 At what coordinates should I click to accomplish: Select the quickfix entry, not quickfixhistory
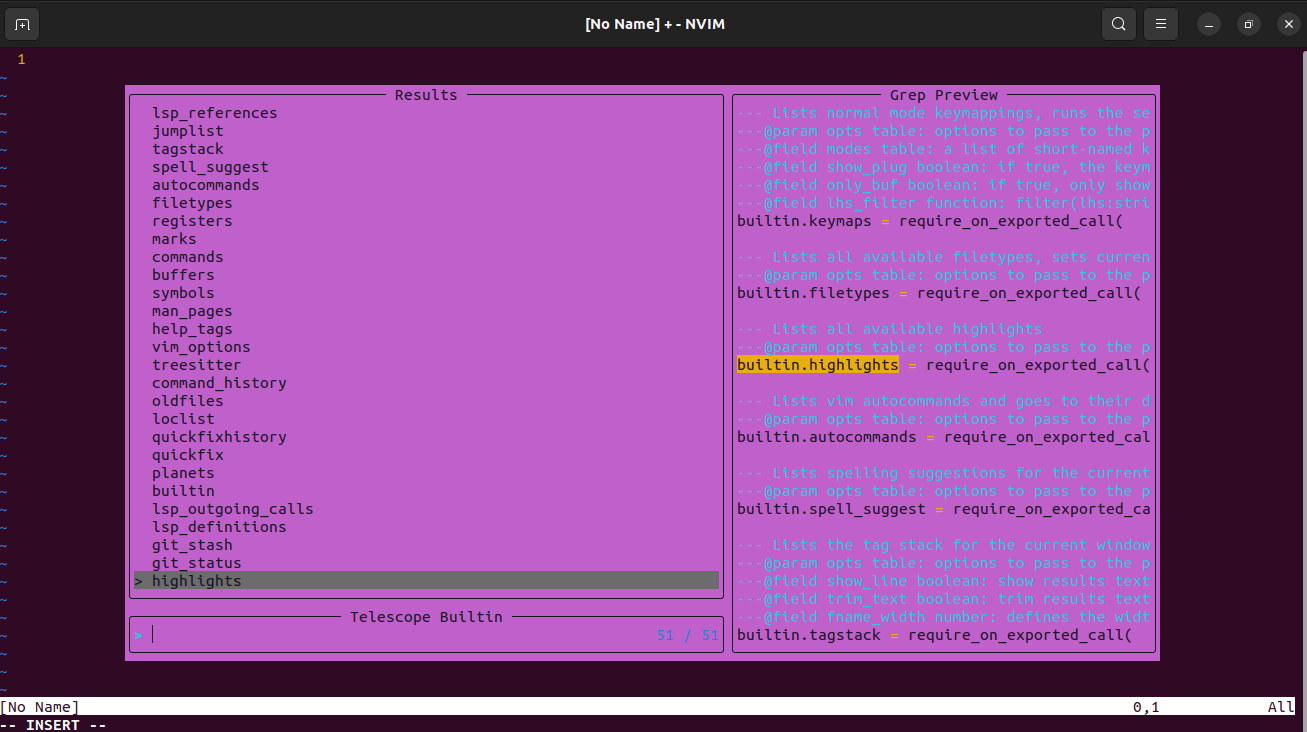(188, 455)
